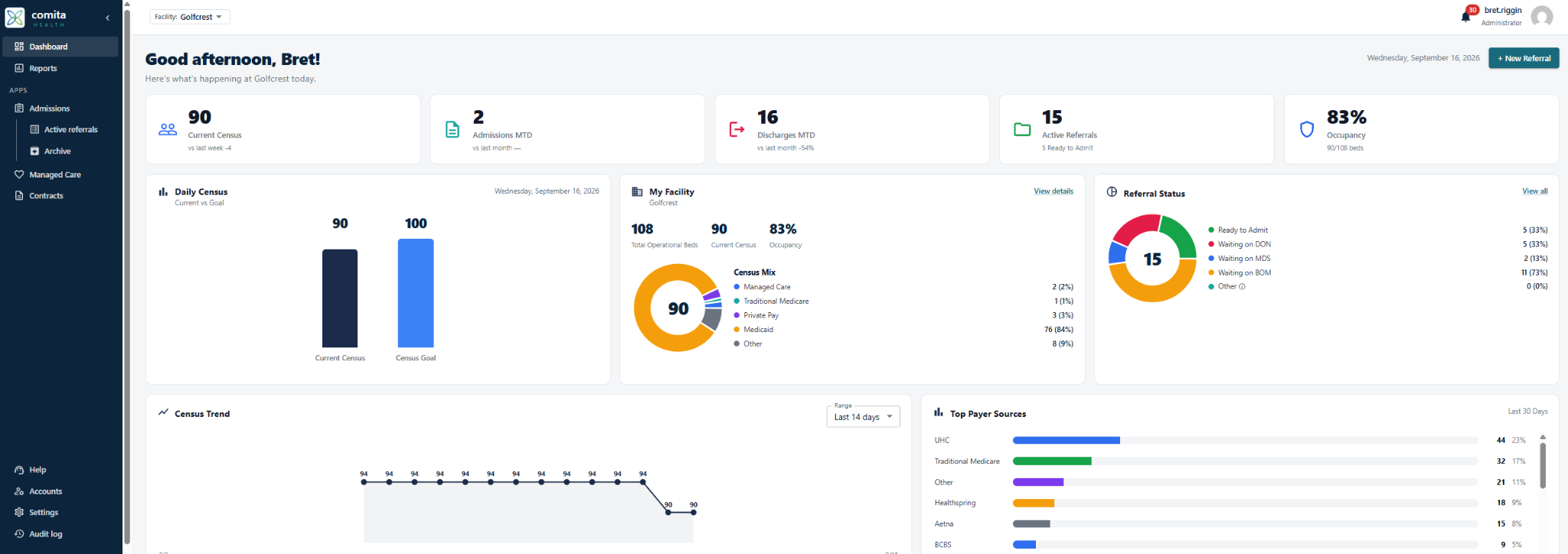Screen dimensions: 1568x554
Task: Click the user avatar picture
Action: (x=1542, y=16)
